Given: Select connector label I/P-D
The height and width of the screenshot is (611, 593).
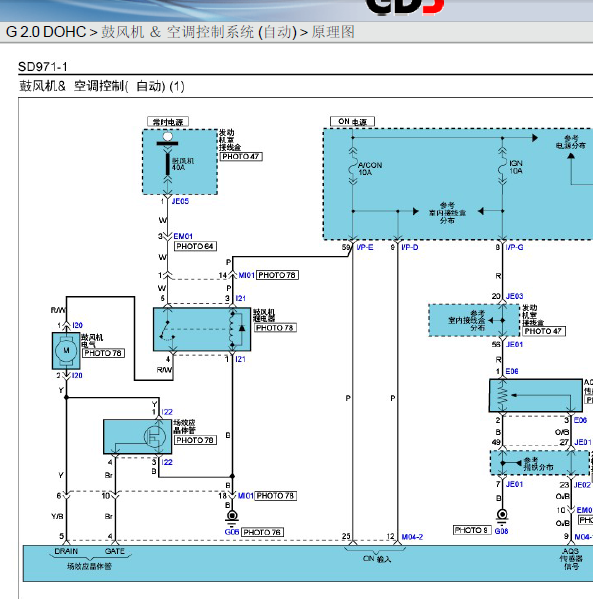Looking at the screenshot, I should tap(410, 247).
